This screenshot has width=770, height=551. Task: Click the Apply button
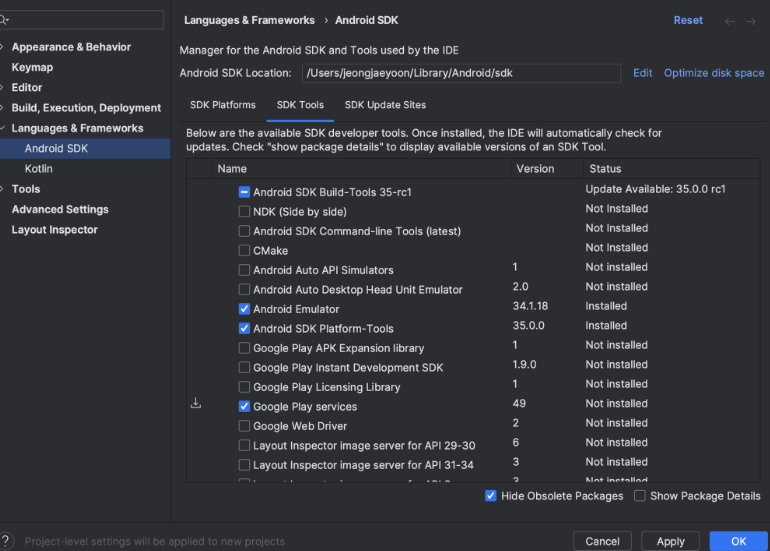click(670, 541)
